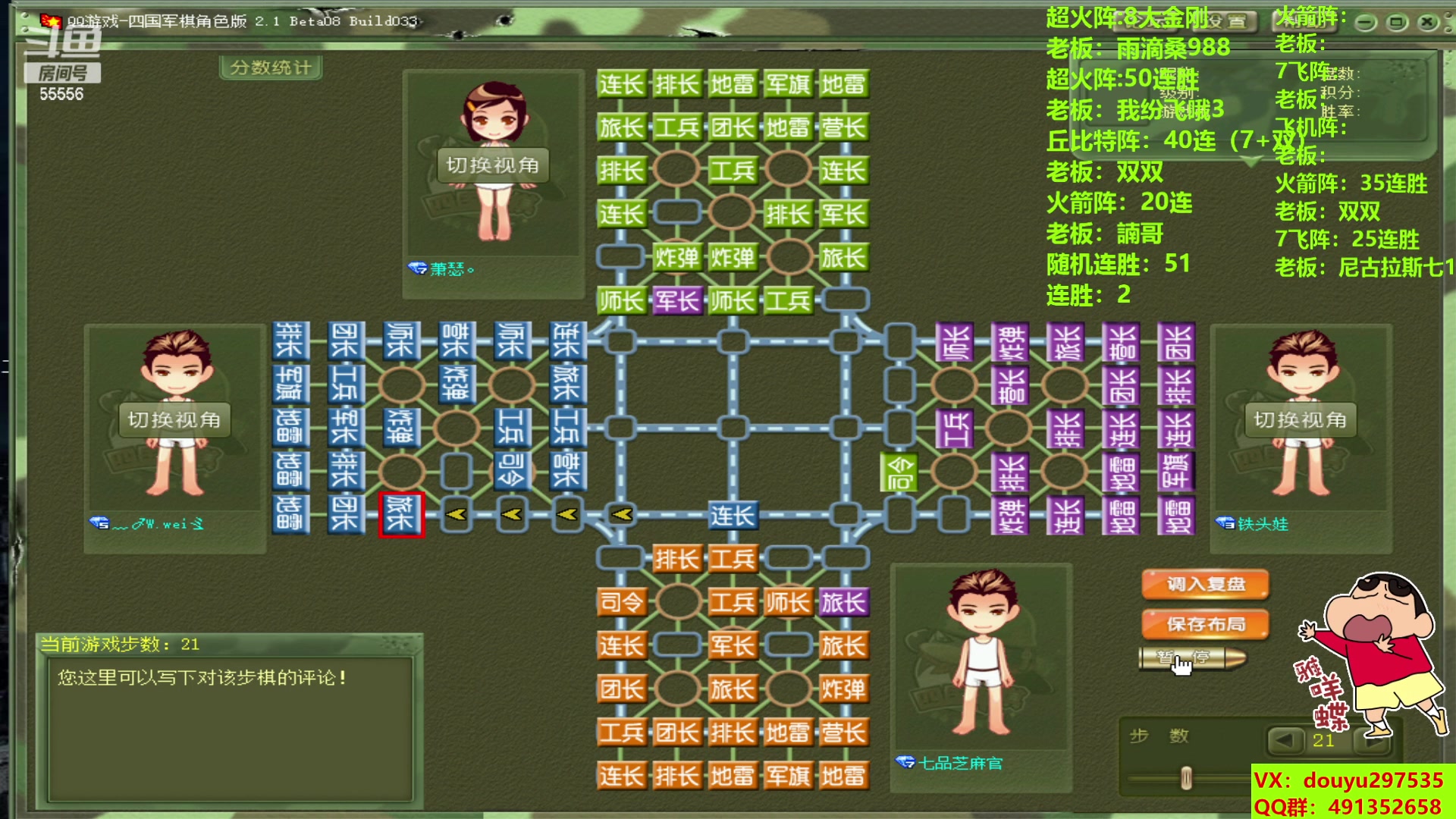
Task: Click the 调入复盘 button
Action: 1205,584
